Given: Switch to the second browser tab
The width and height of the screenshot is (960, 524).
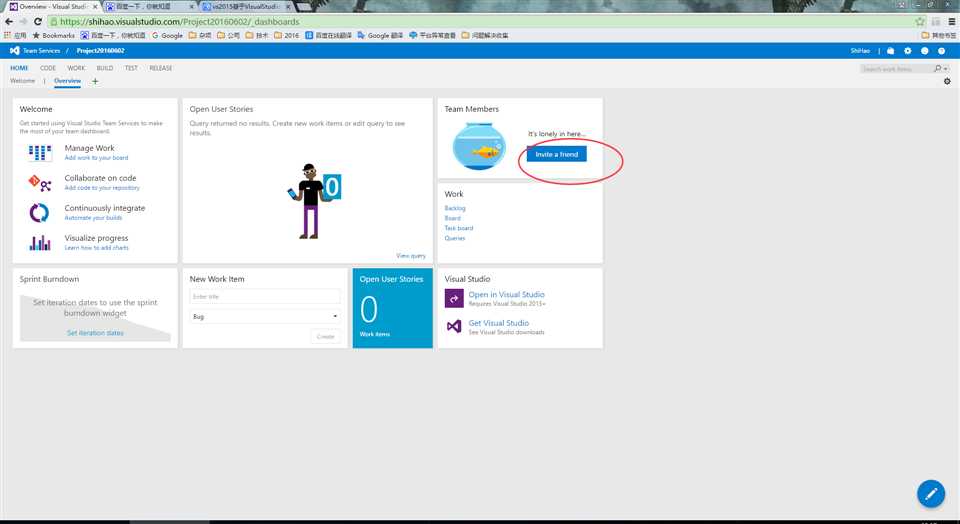Looking at the screenshot, I should (149, 6).
